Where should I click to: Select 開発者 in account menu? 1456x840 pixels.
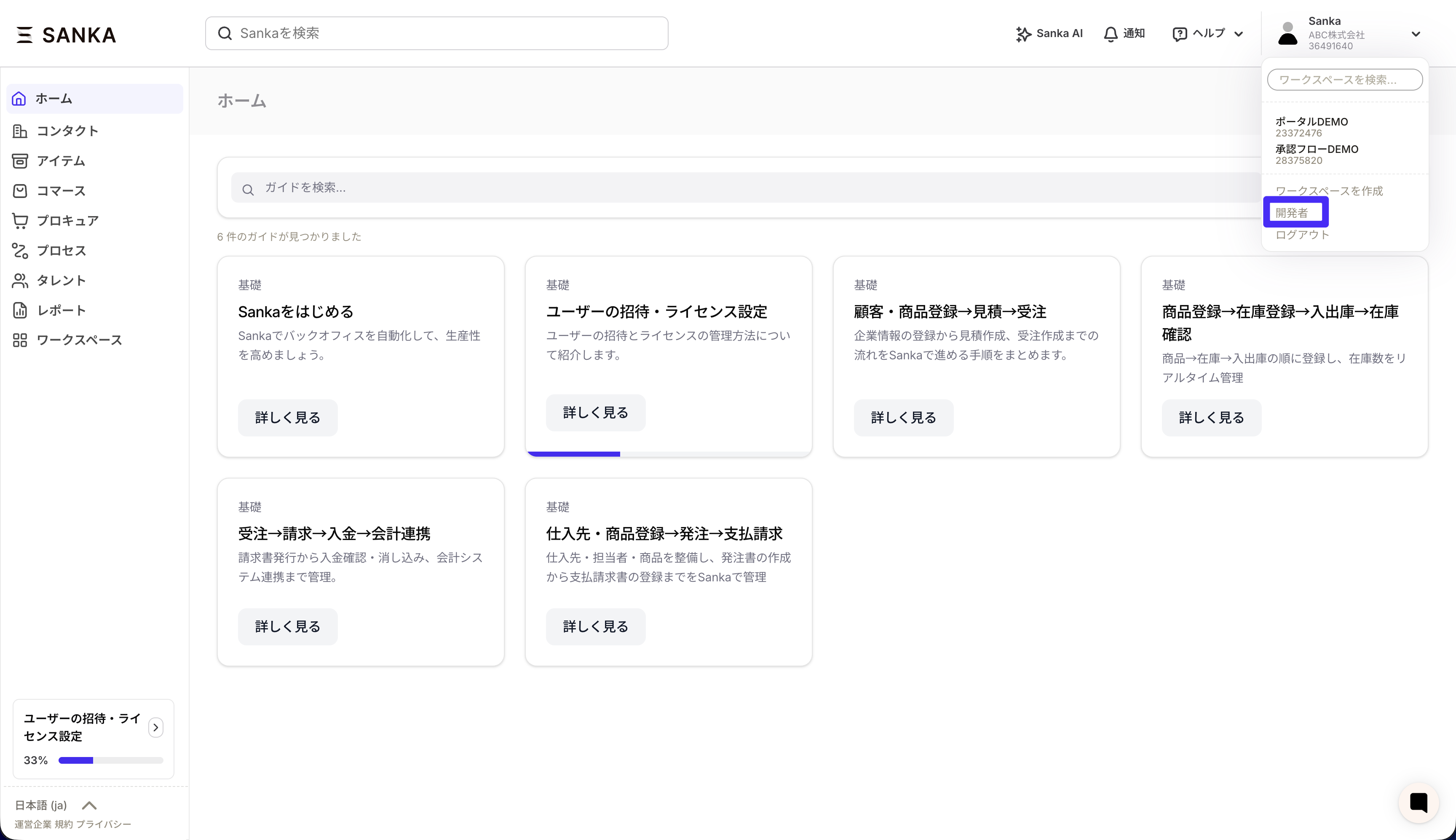coord(1292,213)
